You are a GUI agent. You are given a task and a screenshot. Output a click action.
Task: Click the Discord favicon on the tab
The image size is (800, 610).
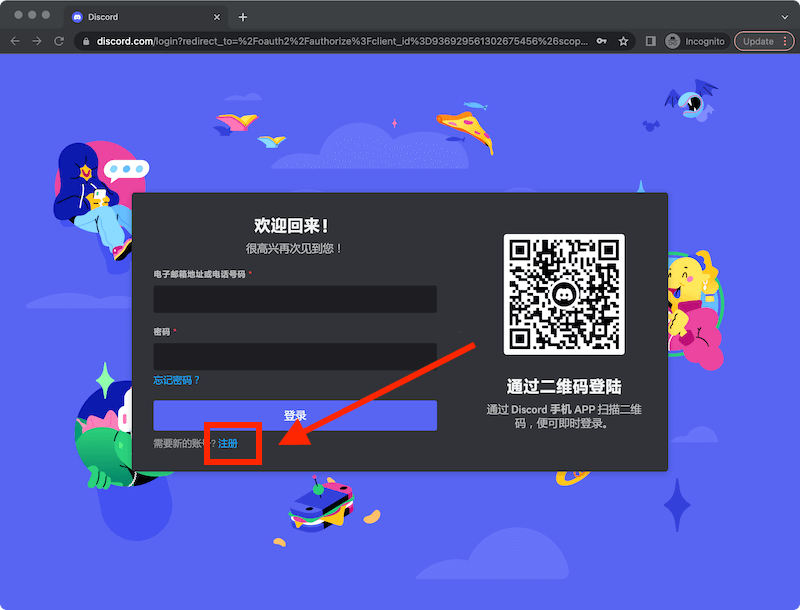tap(78, 16)
